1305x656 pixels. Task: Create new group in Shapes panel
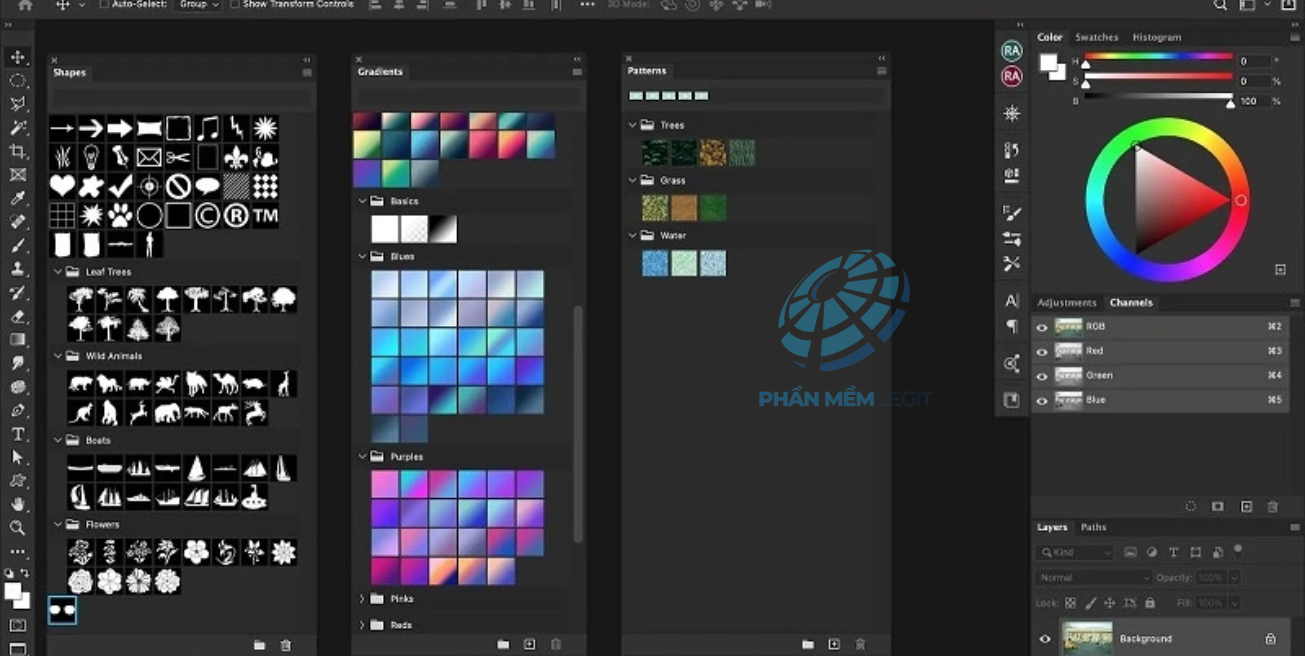tap(260, 645)
